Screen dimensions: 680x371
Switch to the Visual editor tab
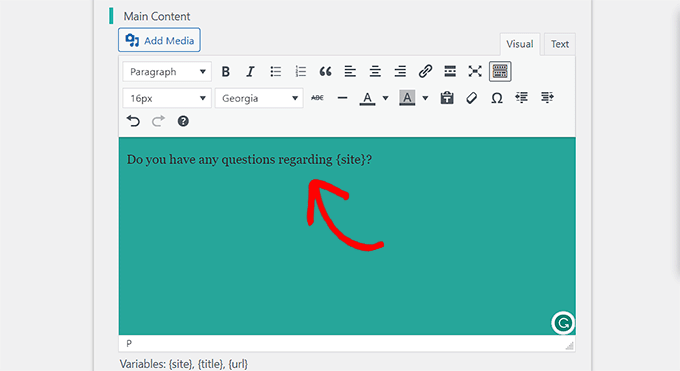(x=520, y=44)
